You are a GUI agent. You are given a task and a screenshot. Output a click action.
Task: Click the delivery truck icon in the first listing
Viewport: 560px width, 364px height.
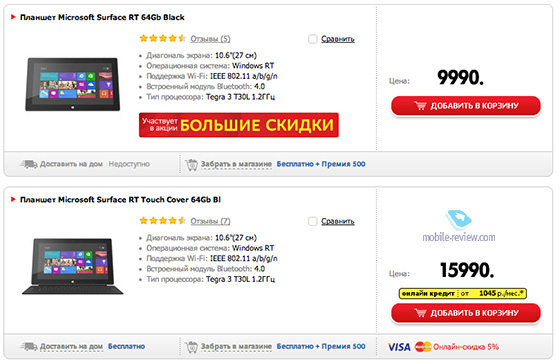29,164
